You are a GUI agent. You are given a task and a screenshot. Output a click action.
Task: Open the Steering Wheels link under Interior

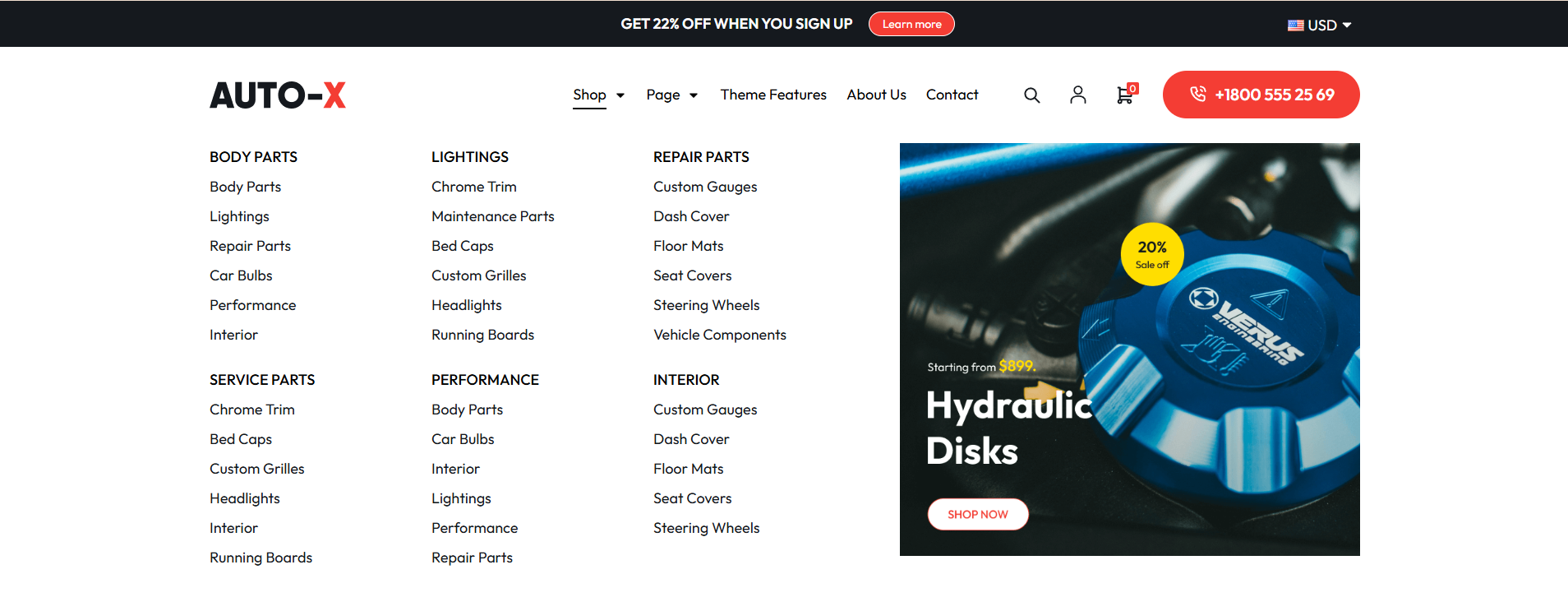[x=706, y=528]
